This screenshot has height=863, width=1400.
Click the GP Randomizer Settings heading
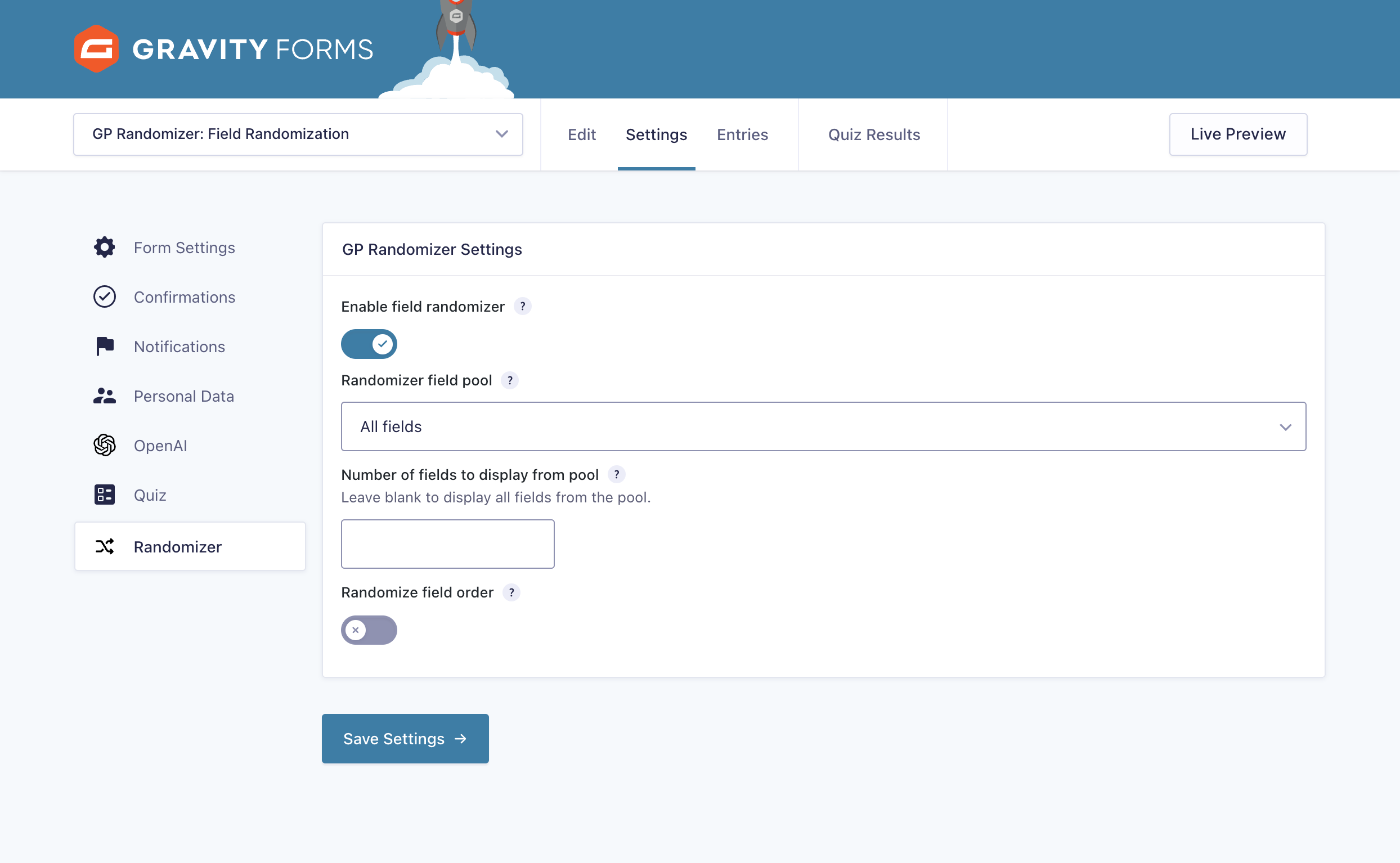coord(432,249)
